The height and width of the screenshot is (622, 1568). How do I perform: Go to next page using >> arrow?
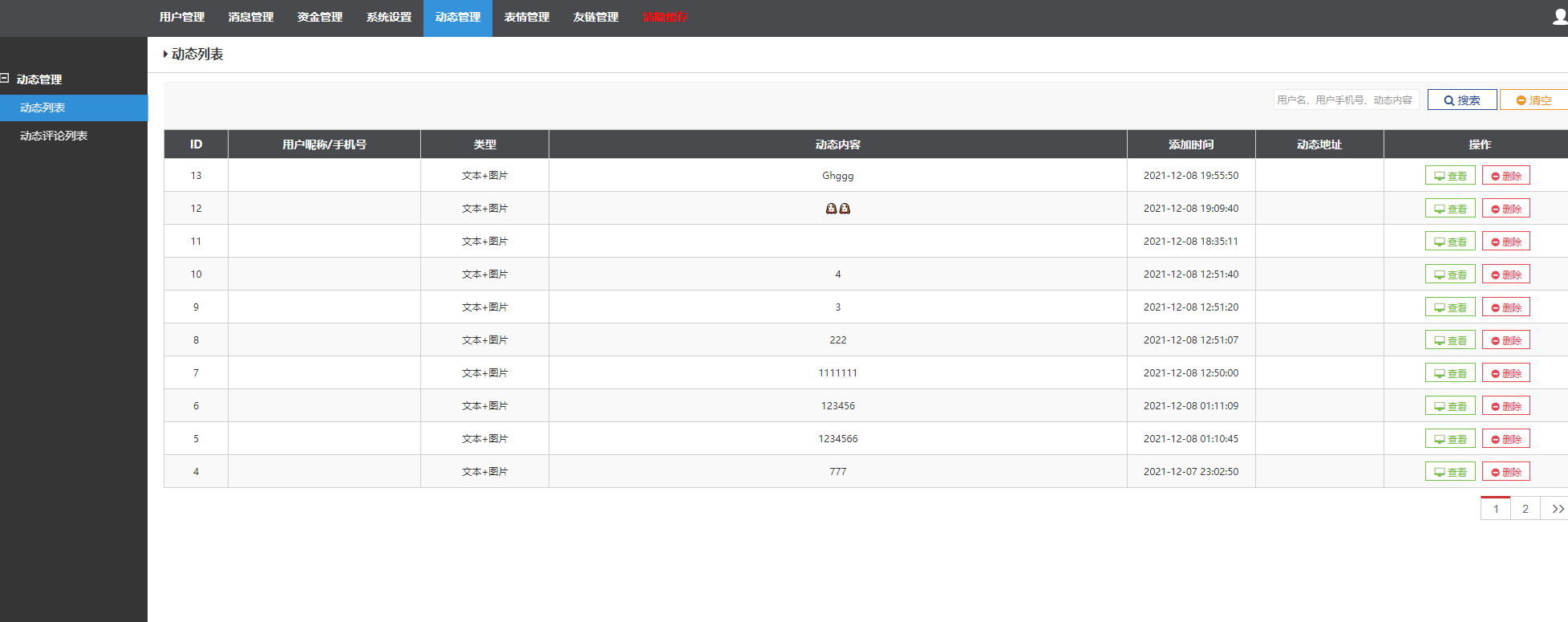point(1557,509)
